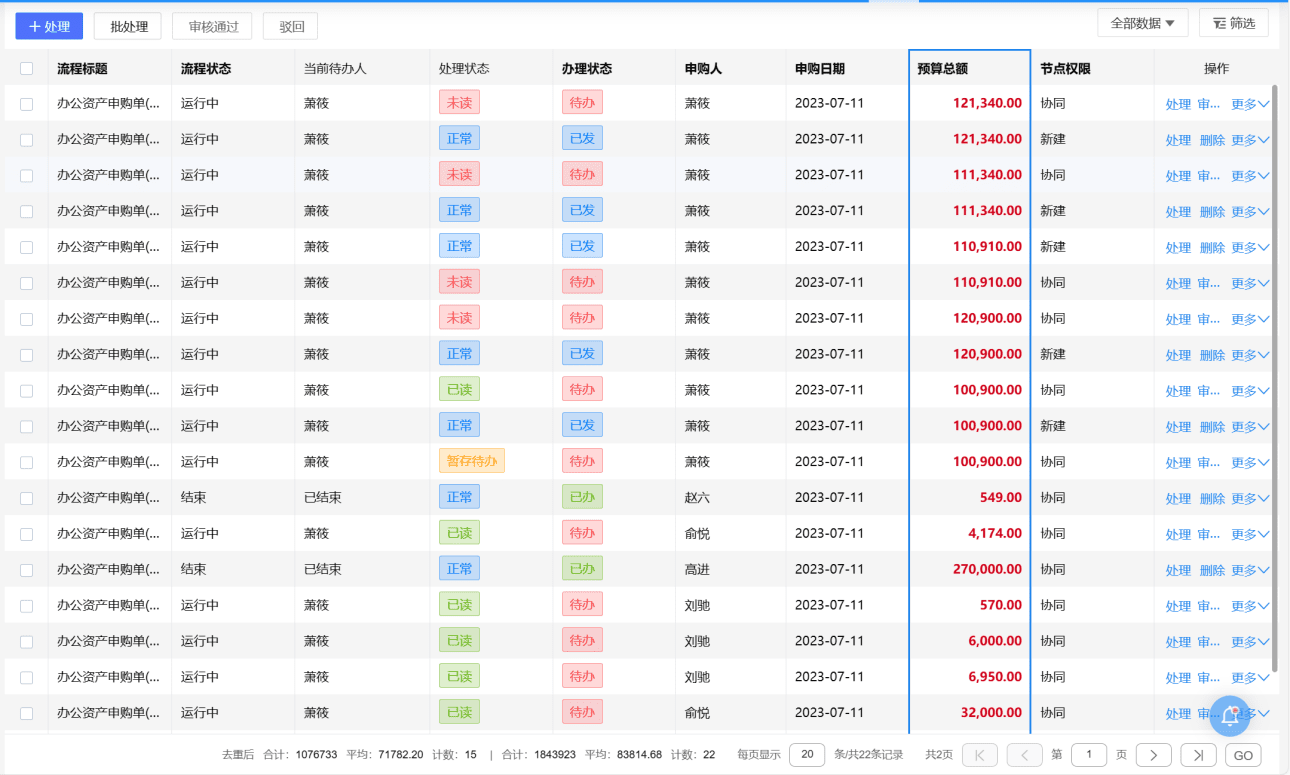
Task: Check the row with 6,000.00 budget
Action: pos(27,642)
